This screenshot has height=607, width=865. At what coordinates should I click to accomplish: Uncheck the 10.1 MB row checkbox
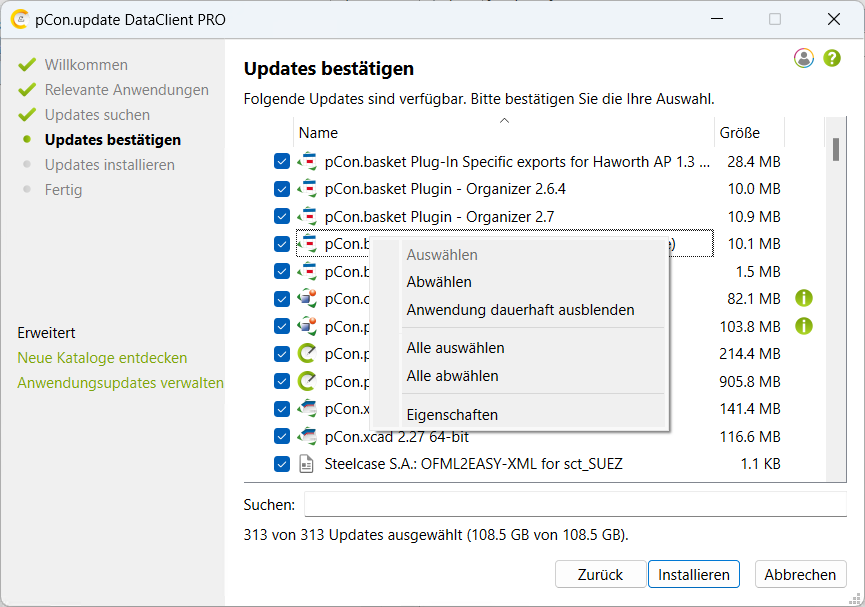282,244
